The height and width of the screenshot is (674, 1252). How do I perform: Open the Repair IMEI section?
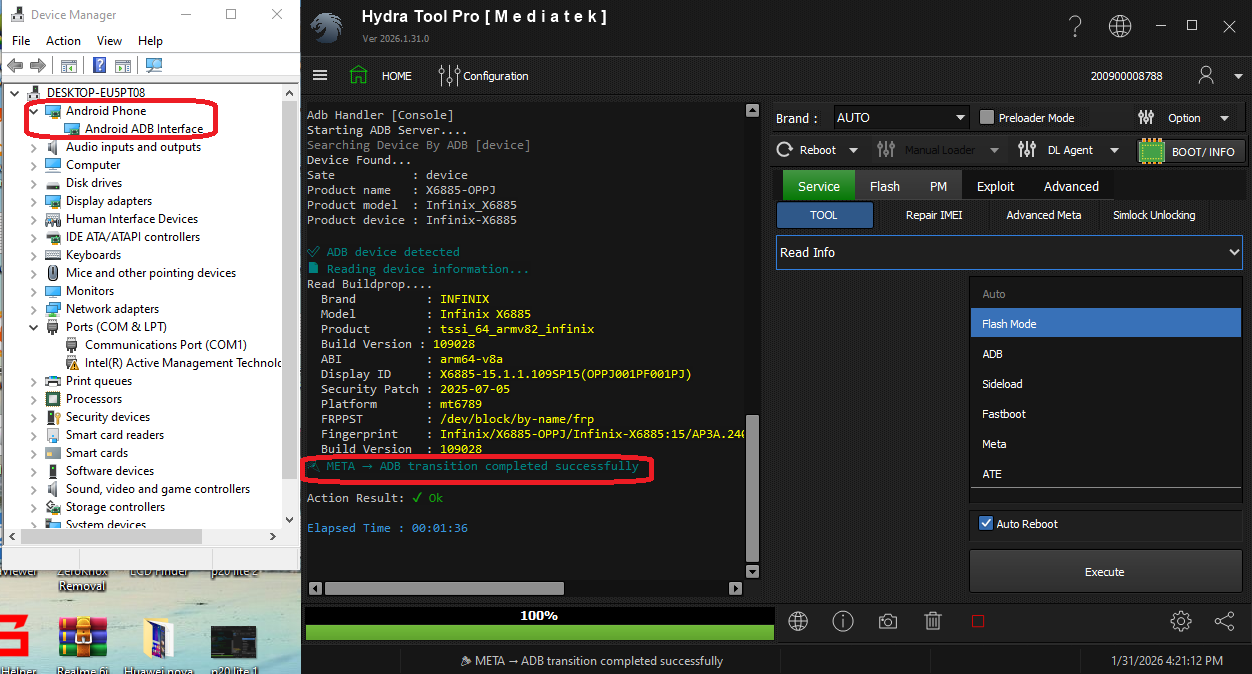point(934,215)
